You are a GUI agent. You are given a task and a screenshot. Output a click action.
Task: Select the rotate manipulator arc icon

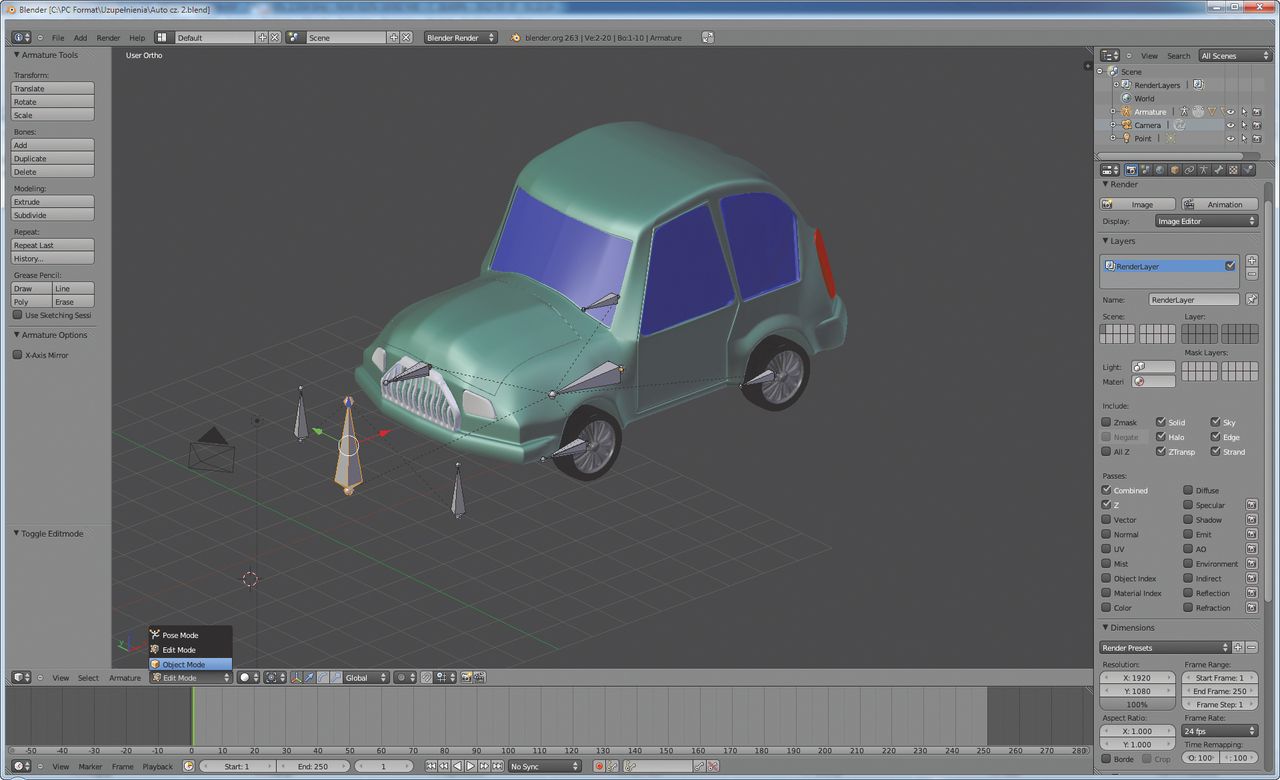pyautogui.click(x=322, y=677)
